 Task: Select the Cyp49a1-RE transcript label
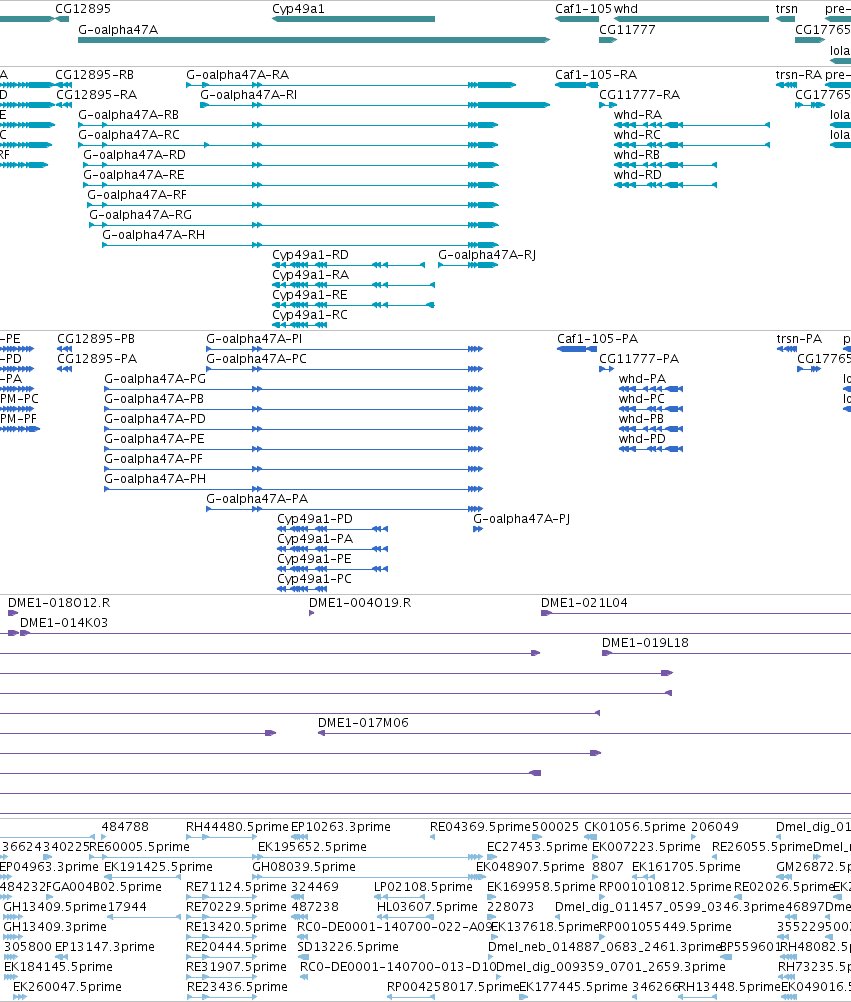coord(310,295)
